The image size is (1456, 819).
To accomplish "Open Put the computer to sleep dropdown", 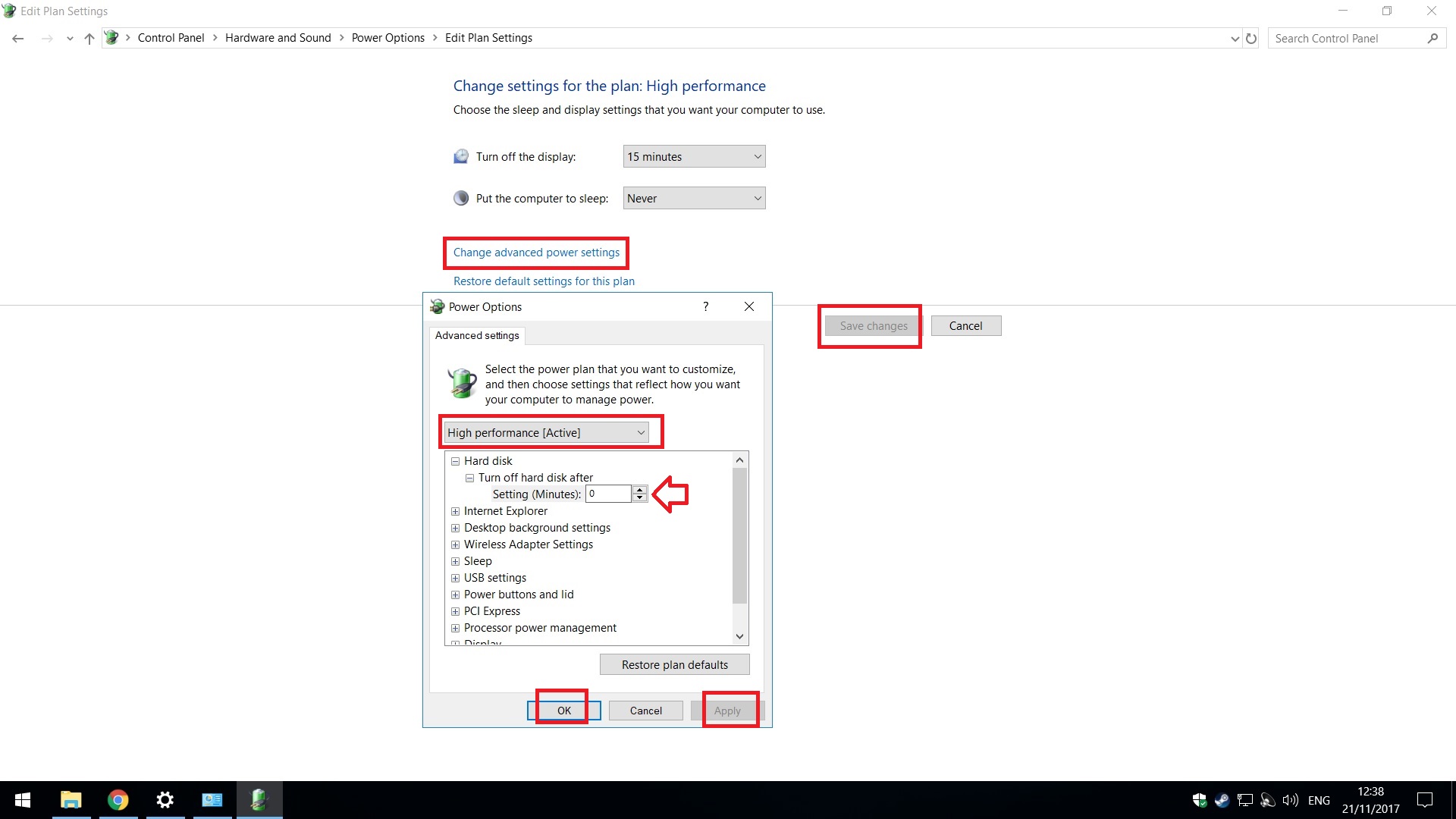I will coord(694,199).
